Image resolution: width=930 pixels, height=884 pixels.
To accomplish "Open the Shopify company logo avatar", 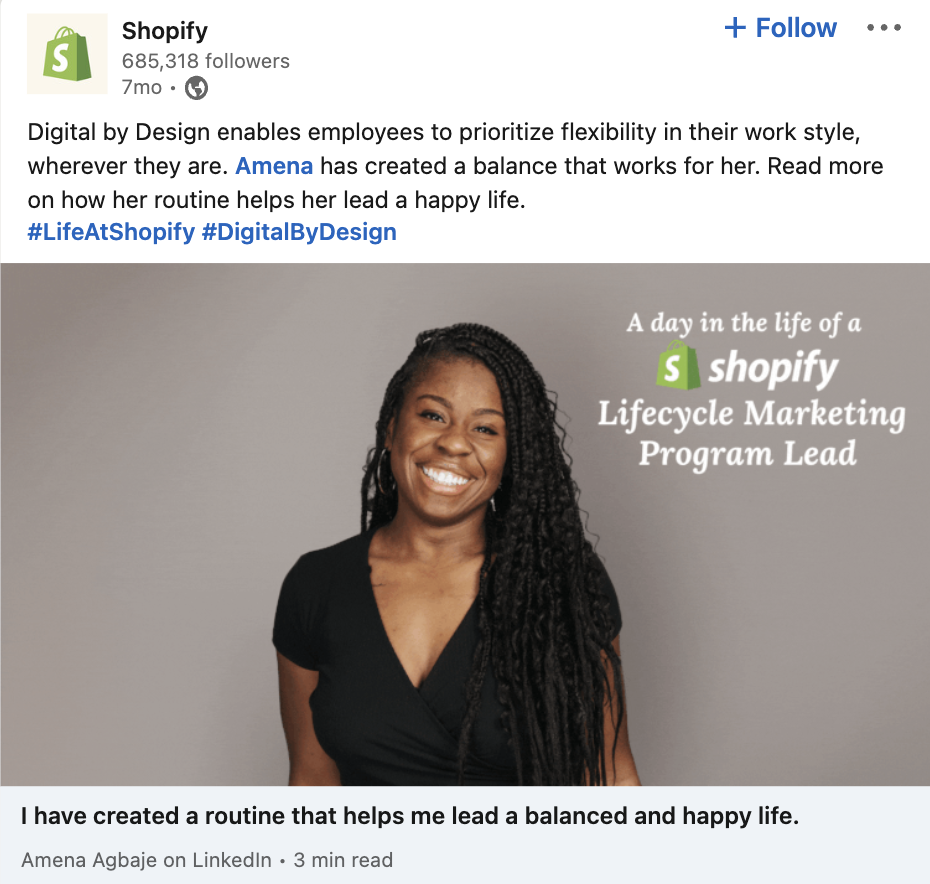I will [67, 54].
